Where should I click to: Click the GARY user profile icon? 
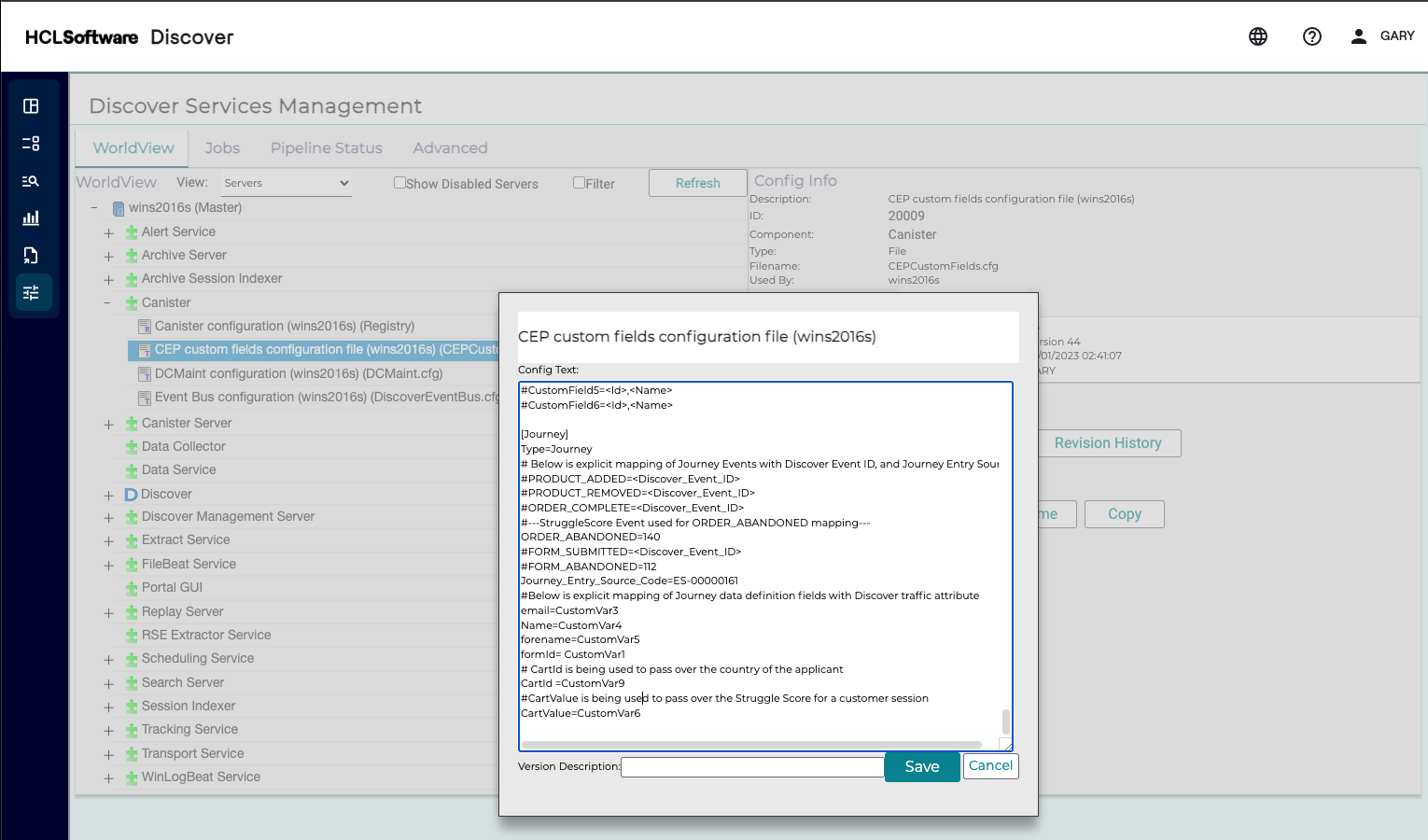(x=1359, y=36)
